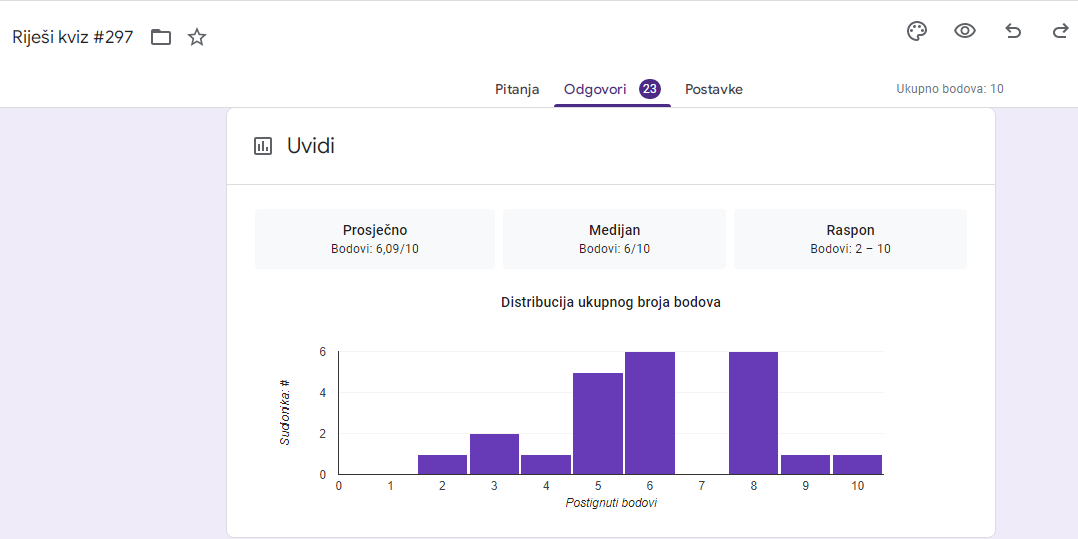Open the Odgovori tab
The image size is (1078, 539).
pyautogui.click(x=595, y=89)
